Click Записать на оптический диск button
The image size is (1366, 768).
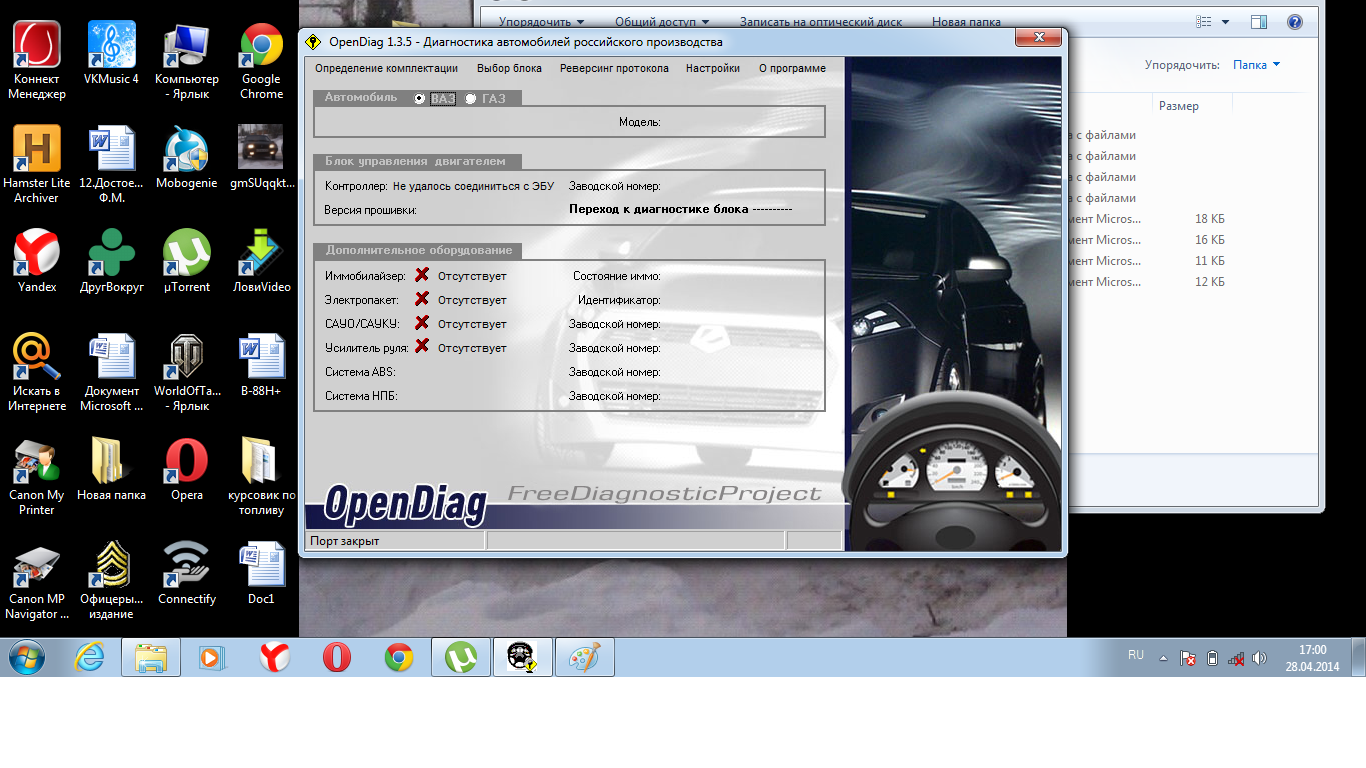820,22
